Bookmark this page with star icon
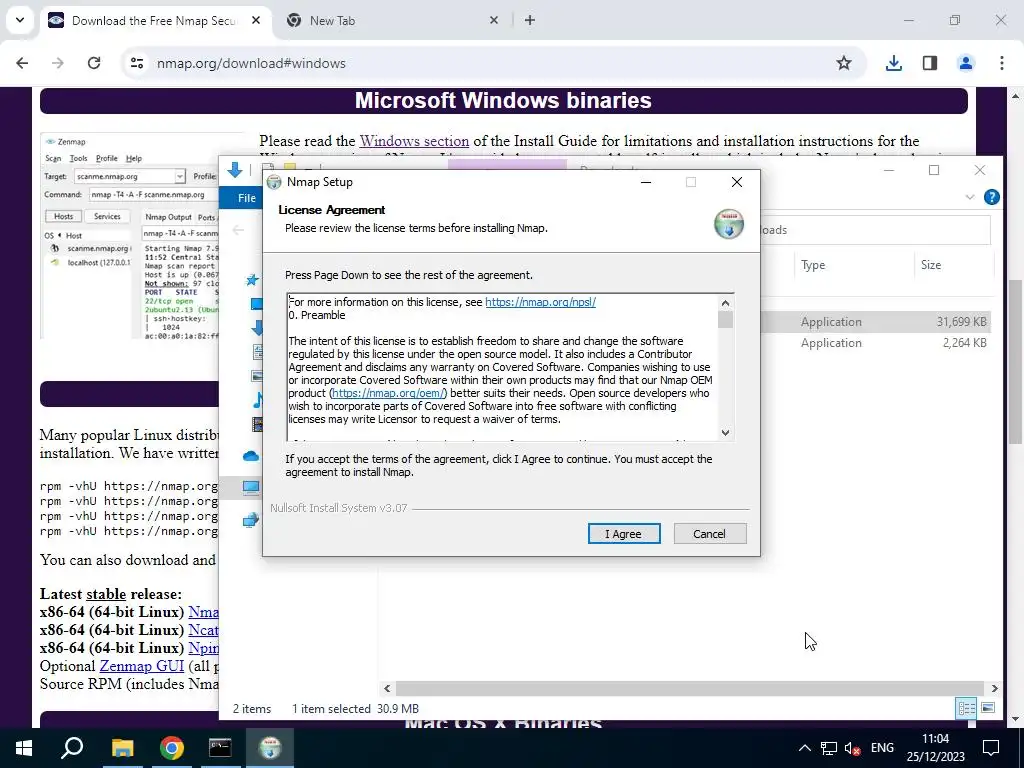The height and width of the screenshot is (768, 1024). (844, 63)
